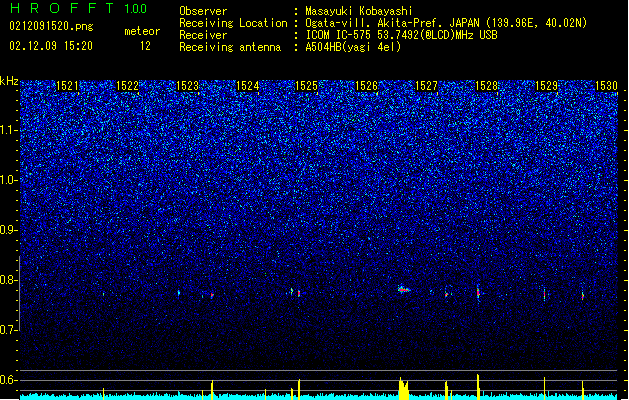Click the 1527 time marker
The height and width of the screenshot is (400, 629).
[426, 86]
